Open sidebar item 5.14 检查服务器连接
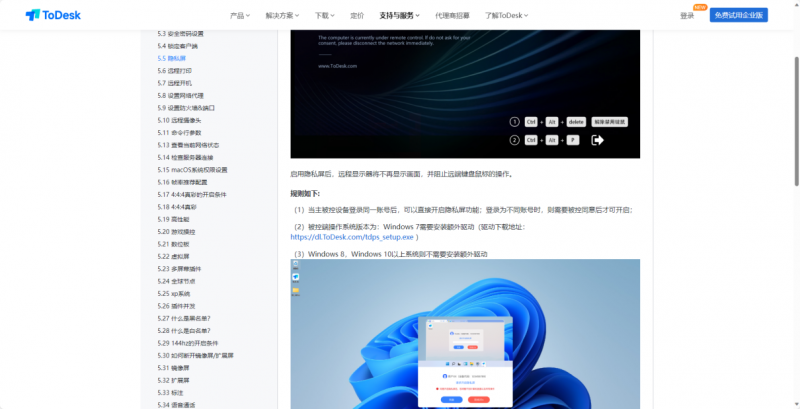Image resolution: width=800 pixels, height=409 pixels. coord(185,158)
